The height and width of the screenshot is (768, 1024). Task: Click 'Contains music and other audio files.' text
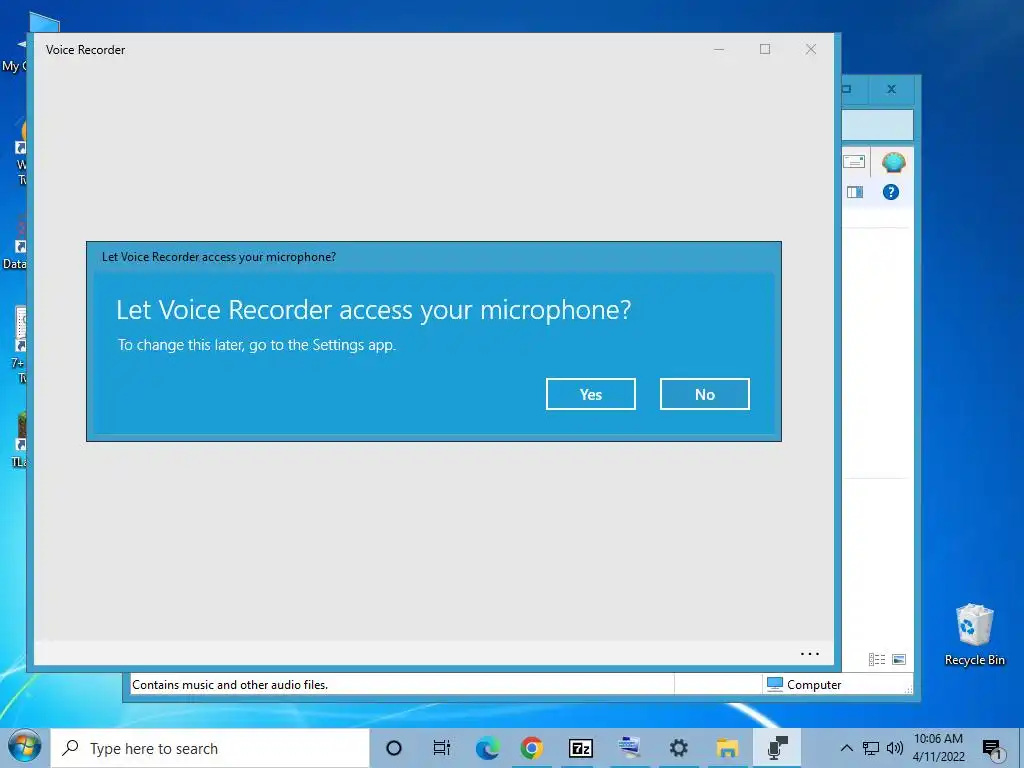[x=230, y=684]
